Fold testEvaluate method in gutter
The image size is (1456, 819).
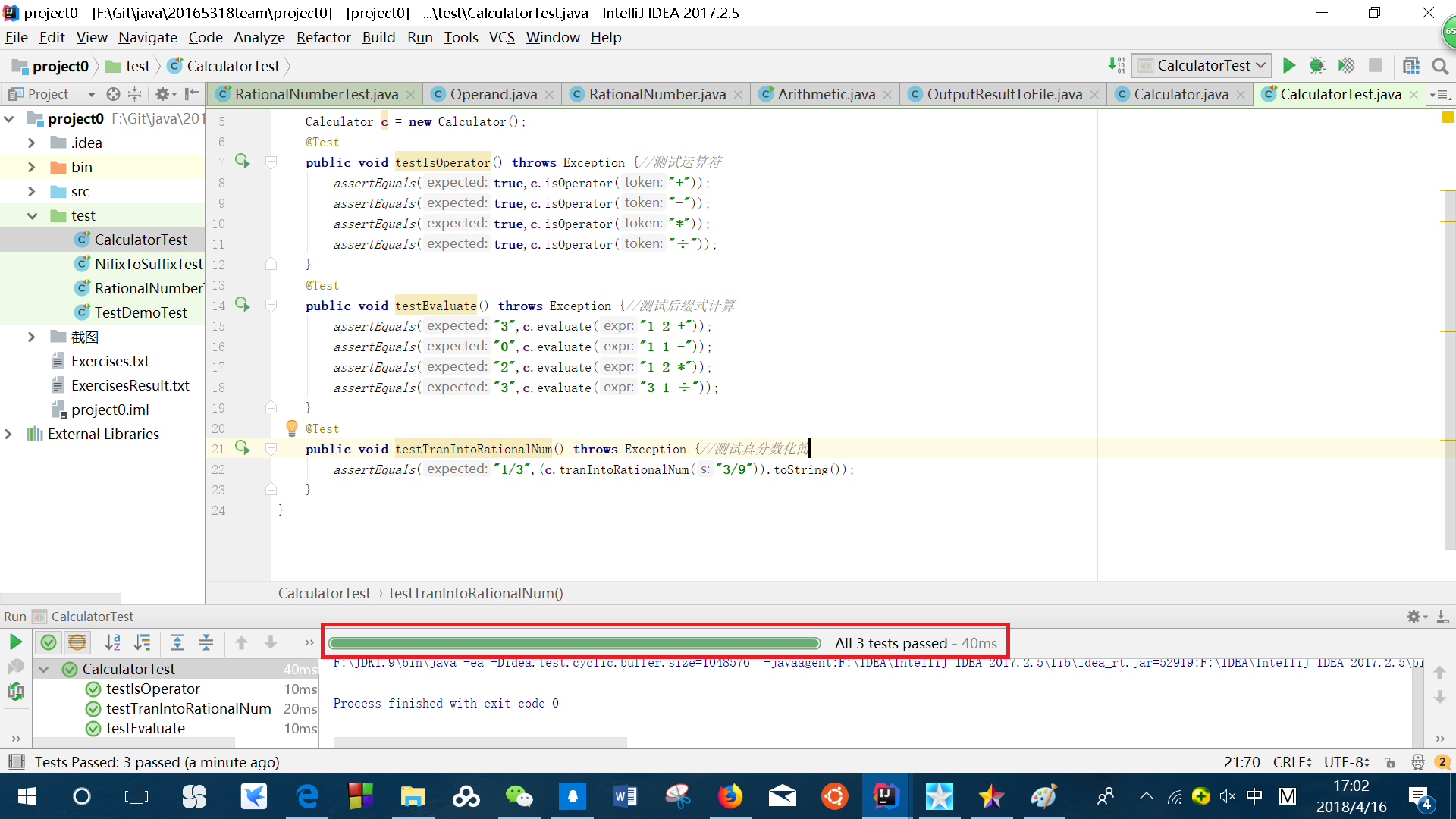tap(271, 305)
